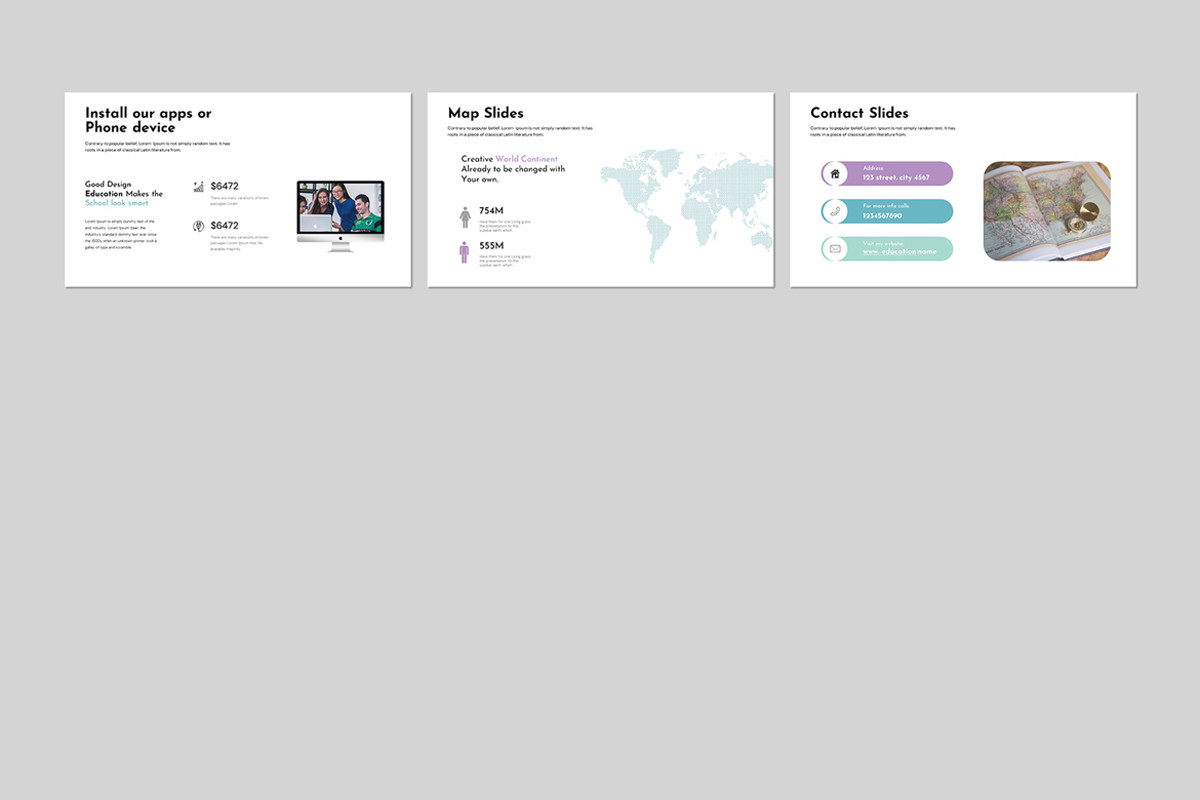Select the female figure icon beside 754M

pyautogui.click(x=463, y=218)
